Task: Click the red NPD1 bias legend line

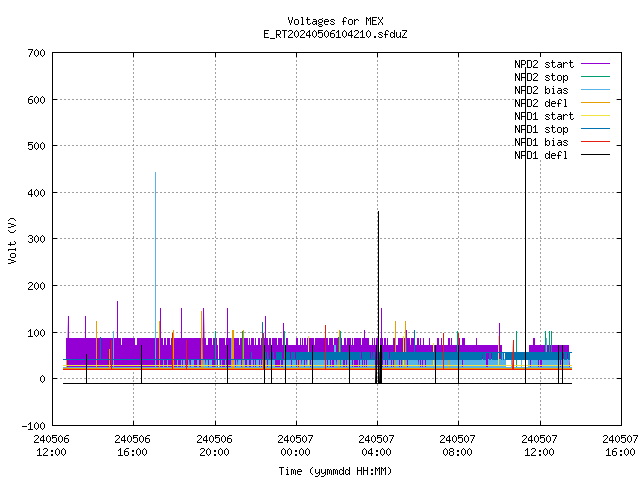Action: coord(596,142)
